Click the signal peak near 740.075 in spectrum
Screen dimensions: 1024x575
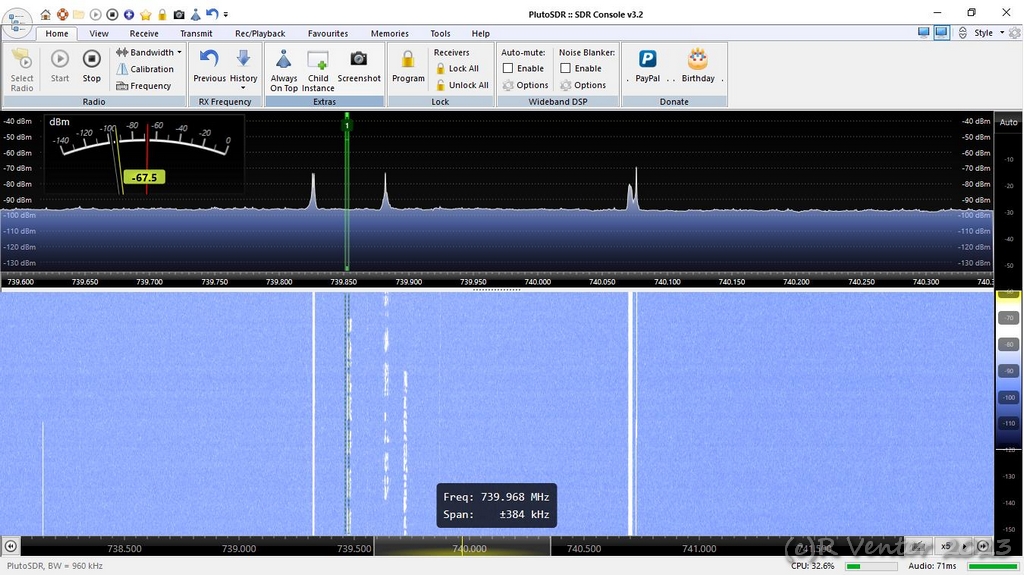[x=636, y=188]
